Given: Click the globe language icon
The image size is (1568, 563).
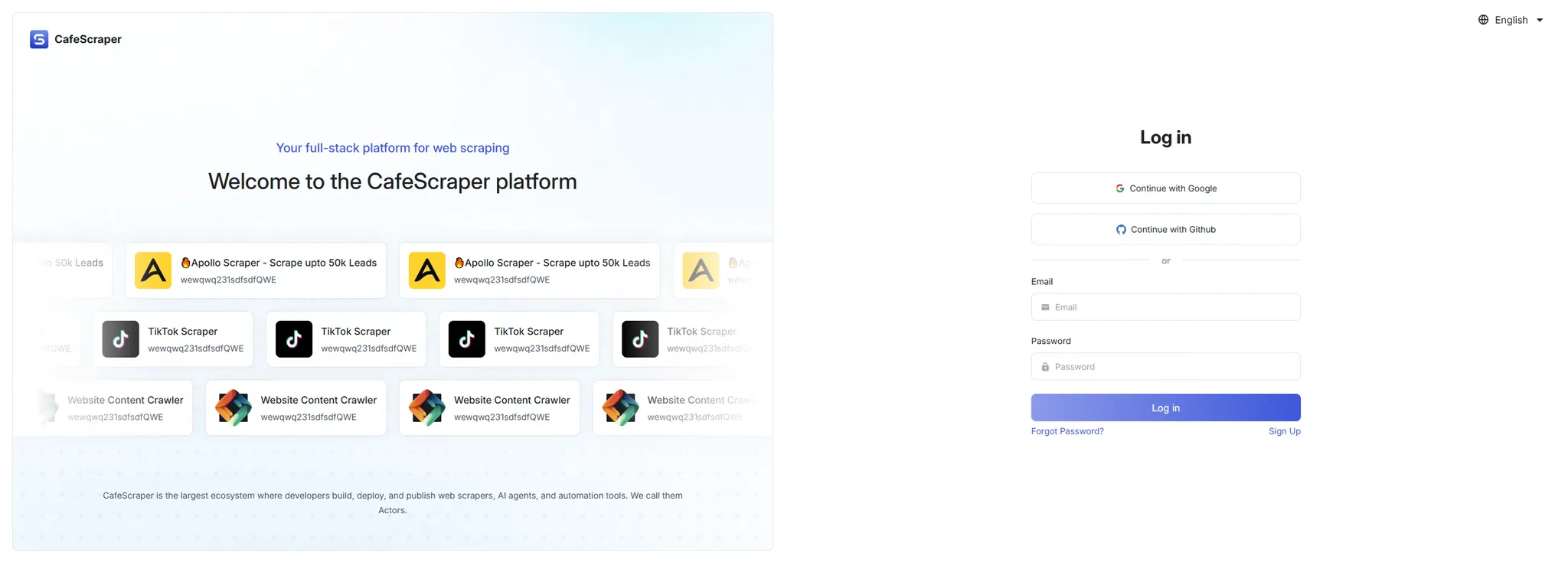Looking at the screenshot, I should click(1483, 20).
